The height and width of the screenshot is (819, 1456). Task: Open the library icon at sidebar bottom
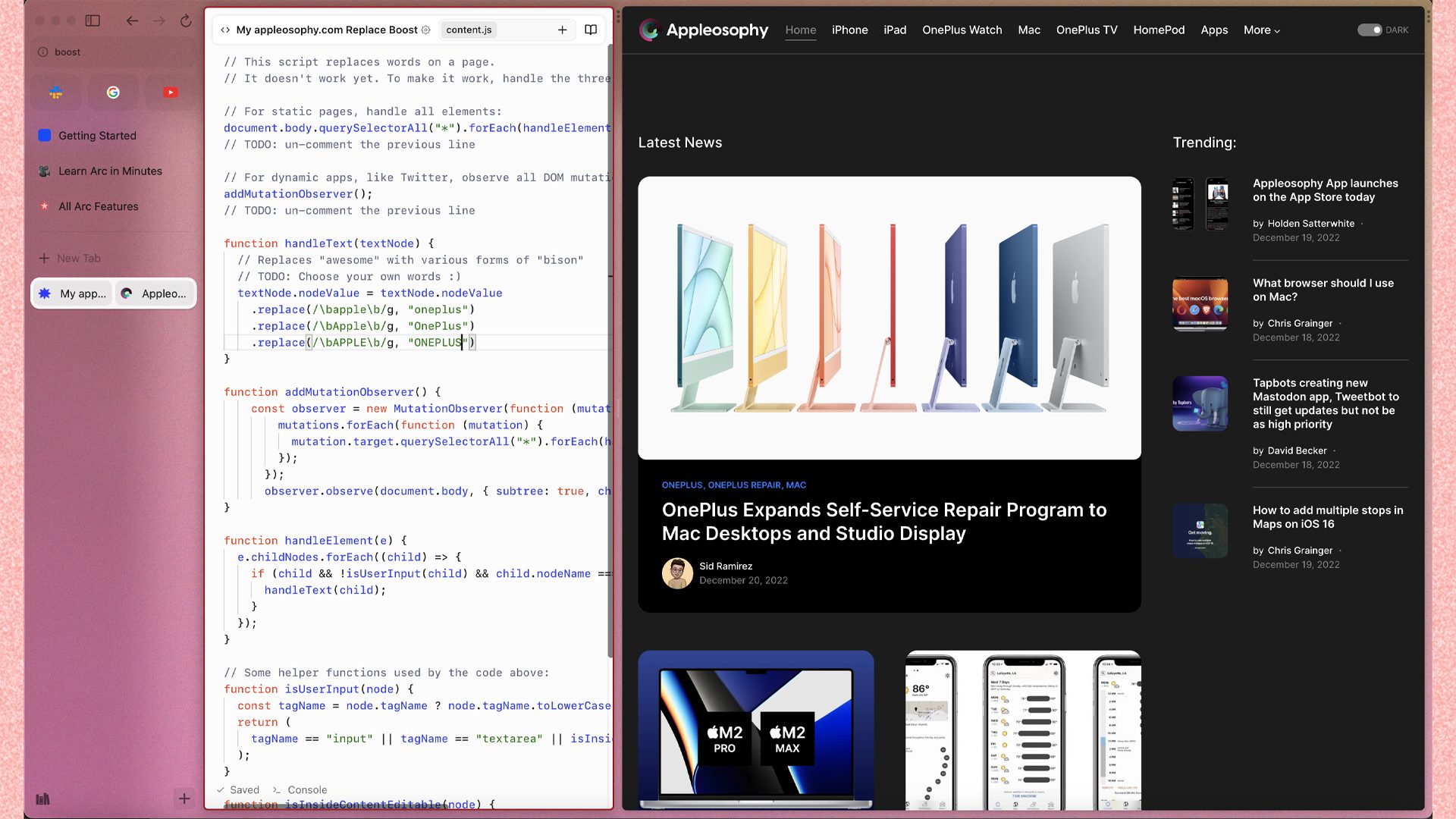pyautogui.click(x=42, y=799)
